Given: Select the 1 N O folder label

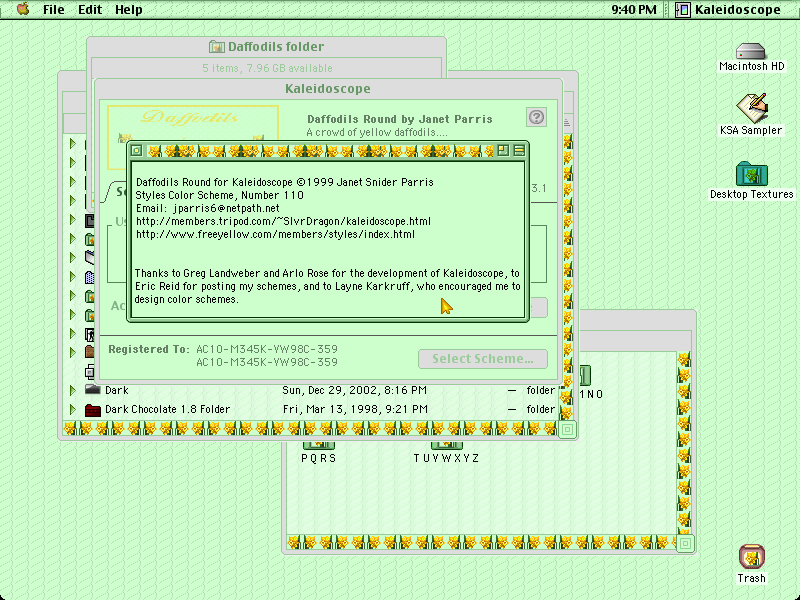Looking at the screenshot, I should point(591,394).
